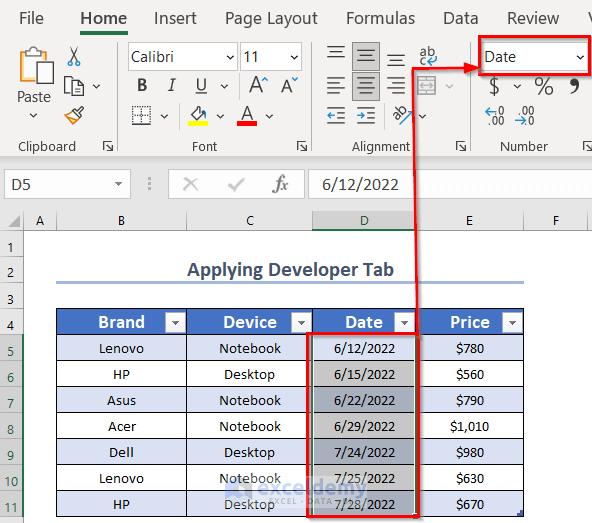
Task: Click the Orientation text angle icon
Action: [401, 115]
